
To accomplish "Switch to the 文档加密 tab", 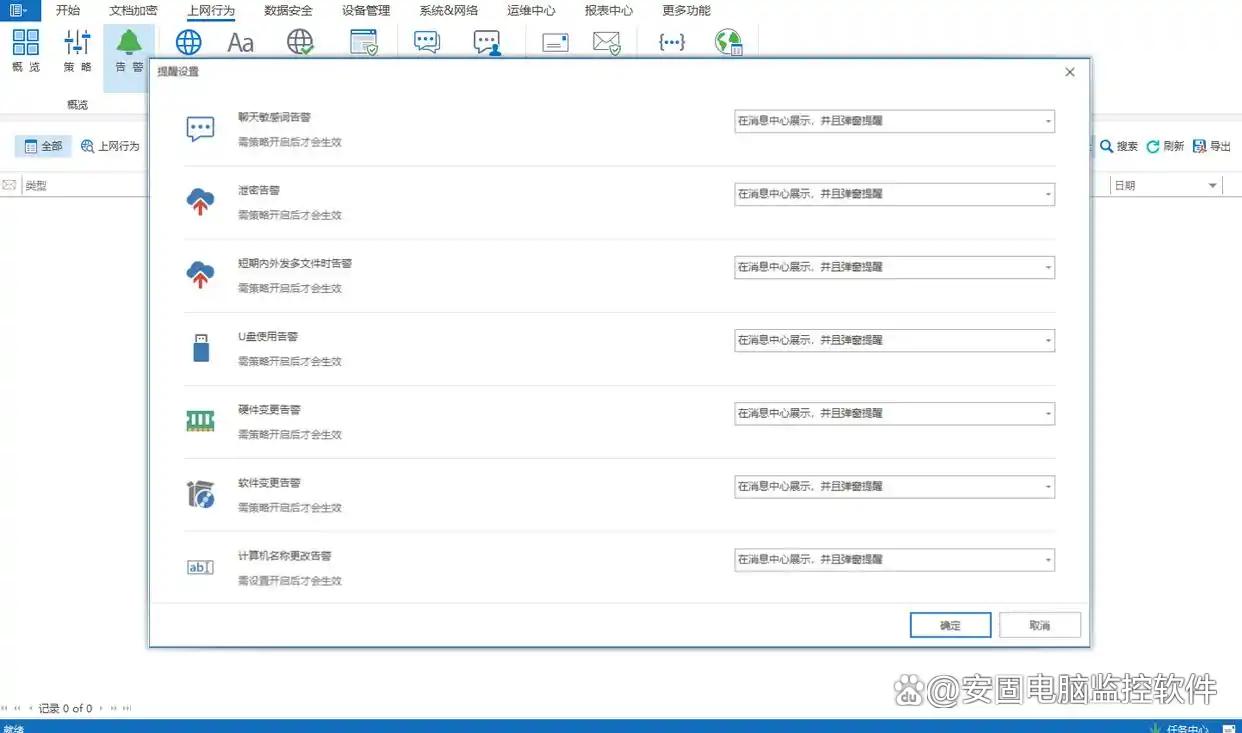I will point(133,11).
